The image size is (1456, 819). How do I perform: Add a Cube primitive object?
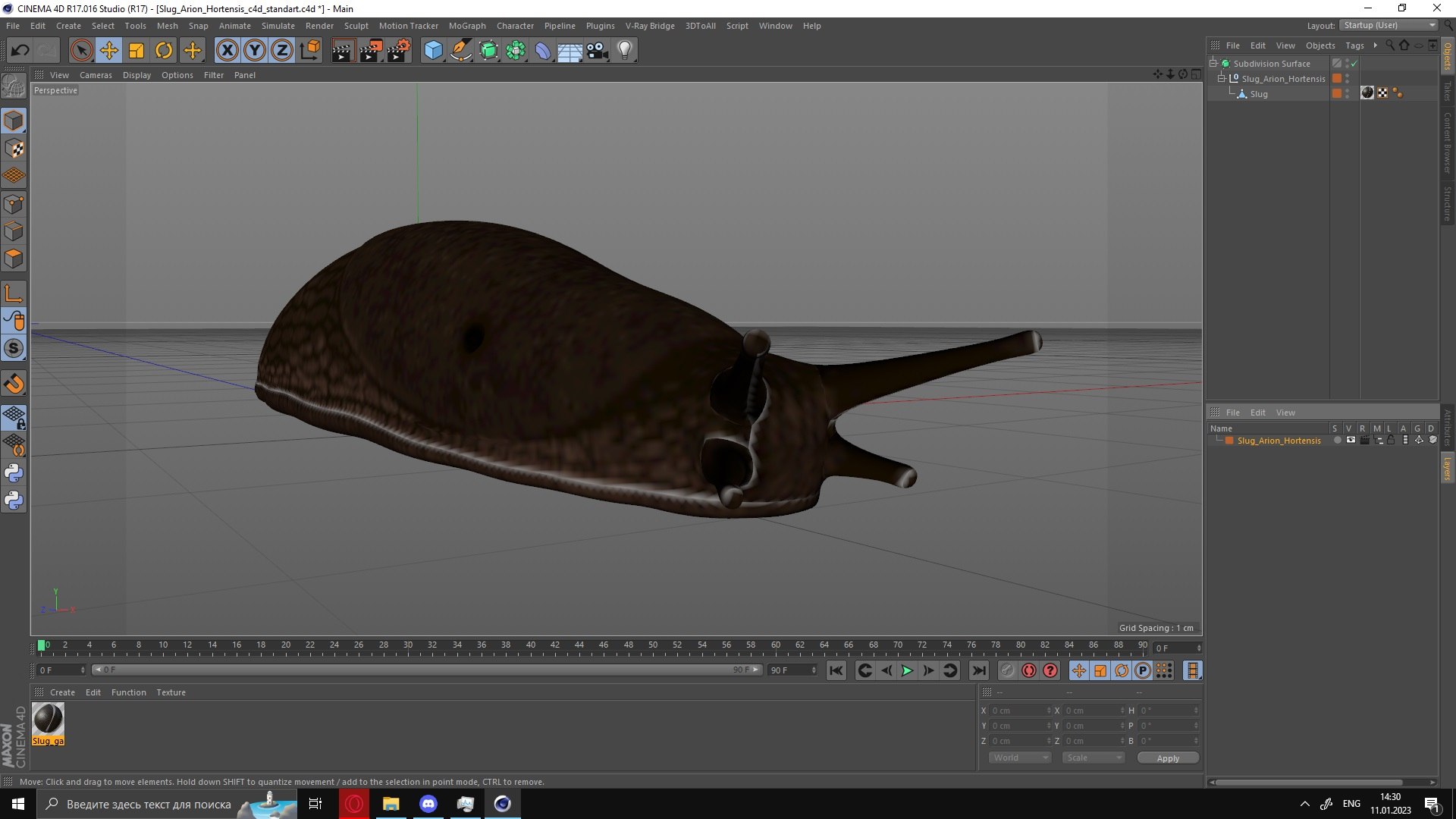pyautogui.click(x=433, y=51)
